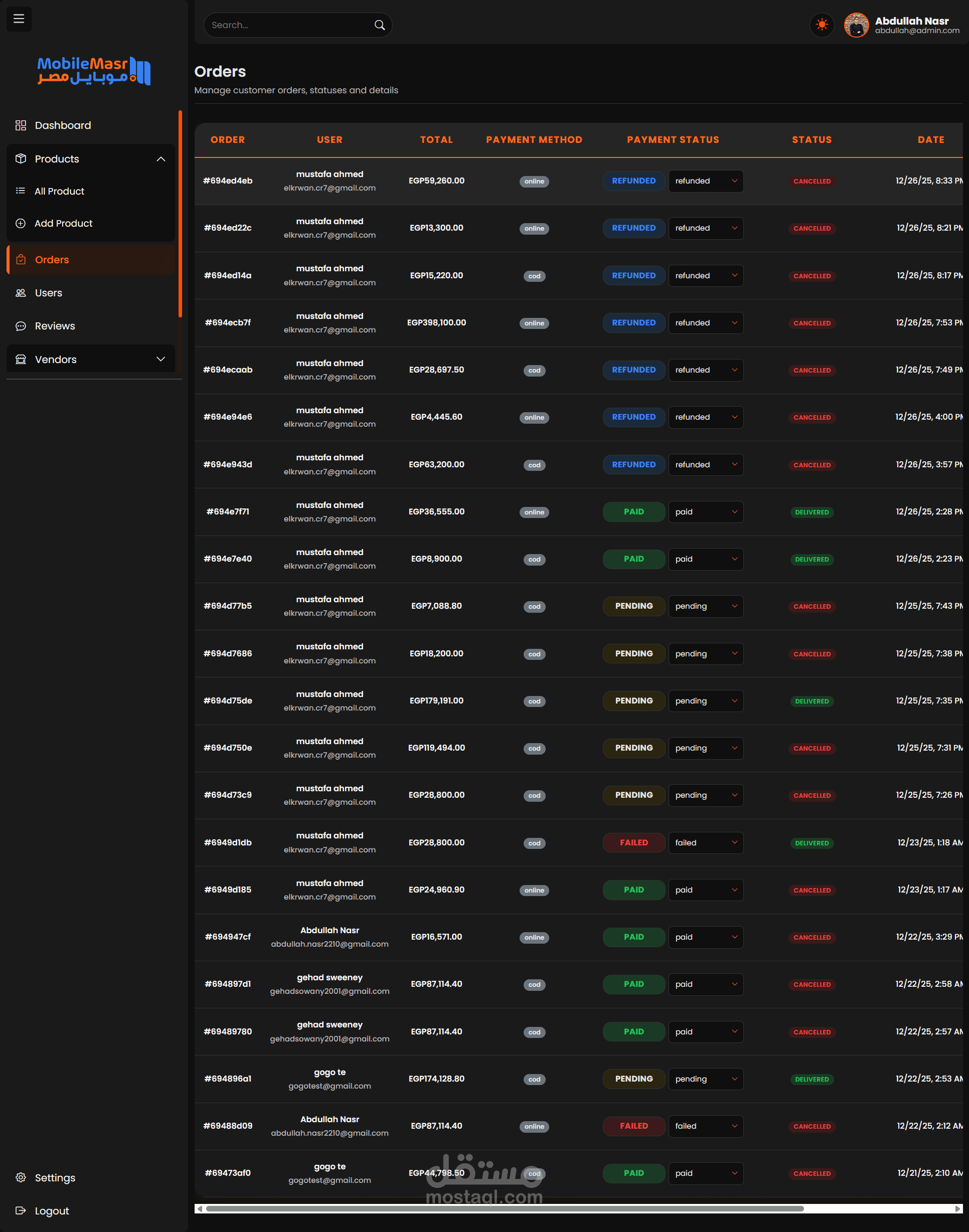The height and width of the screenshot is (1232, 969).
Task: Expand the Vendors menu chevron
Action: 160,360
